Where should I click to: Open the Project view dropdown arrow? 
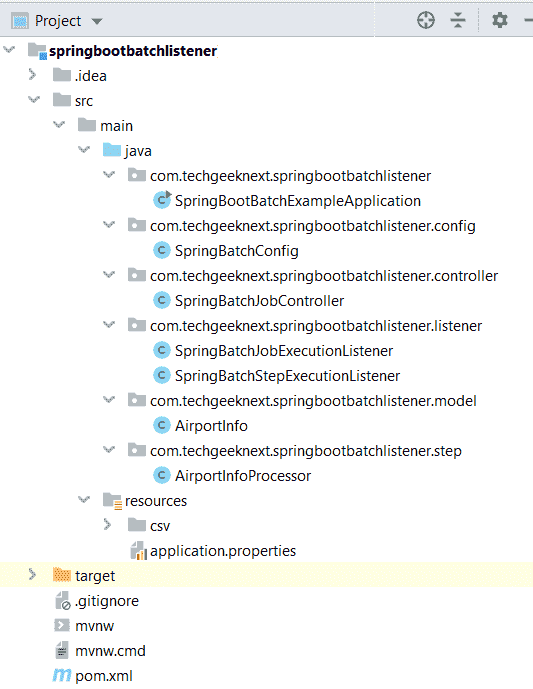click(97, 21)
